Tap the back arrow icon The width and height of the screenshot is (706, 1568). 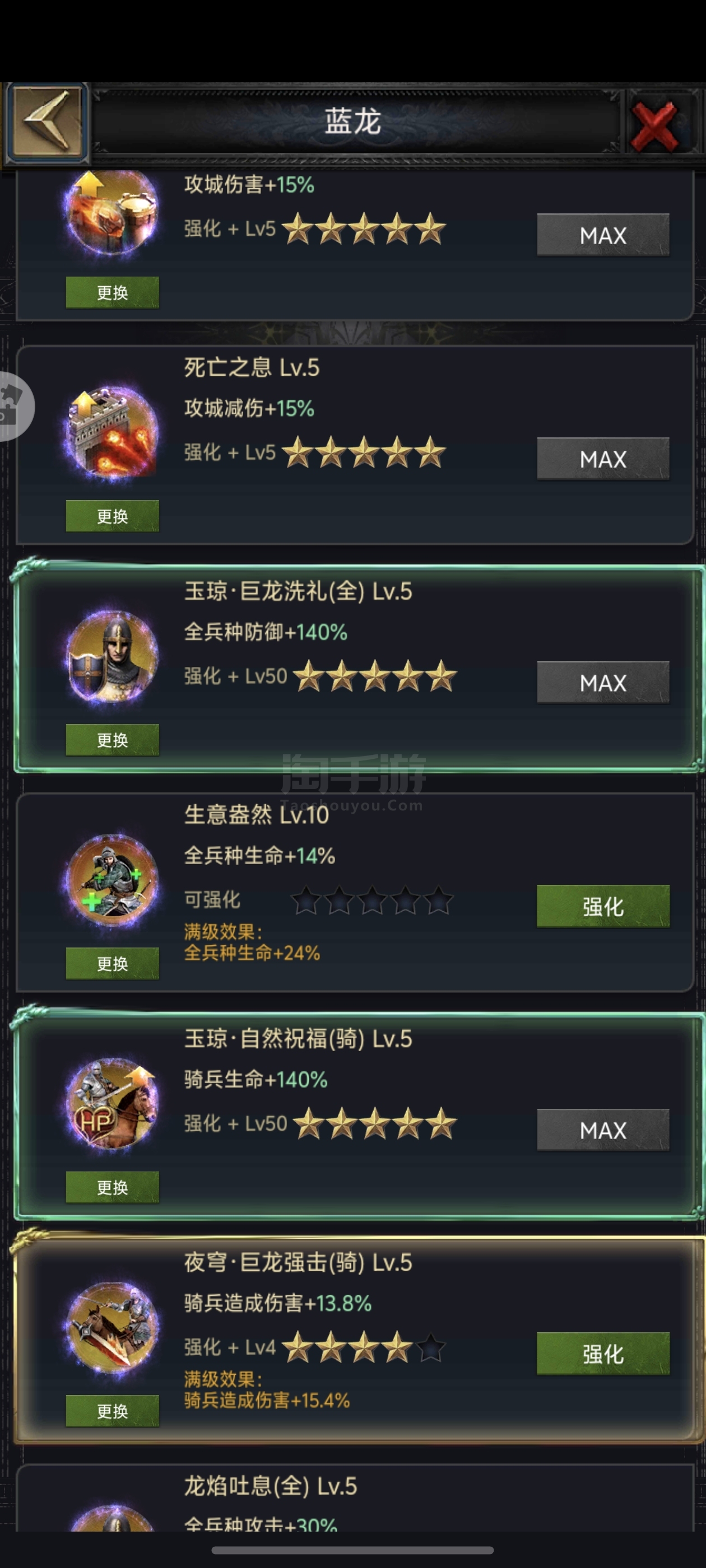(47, 122)
